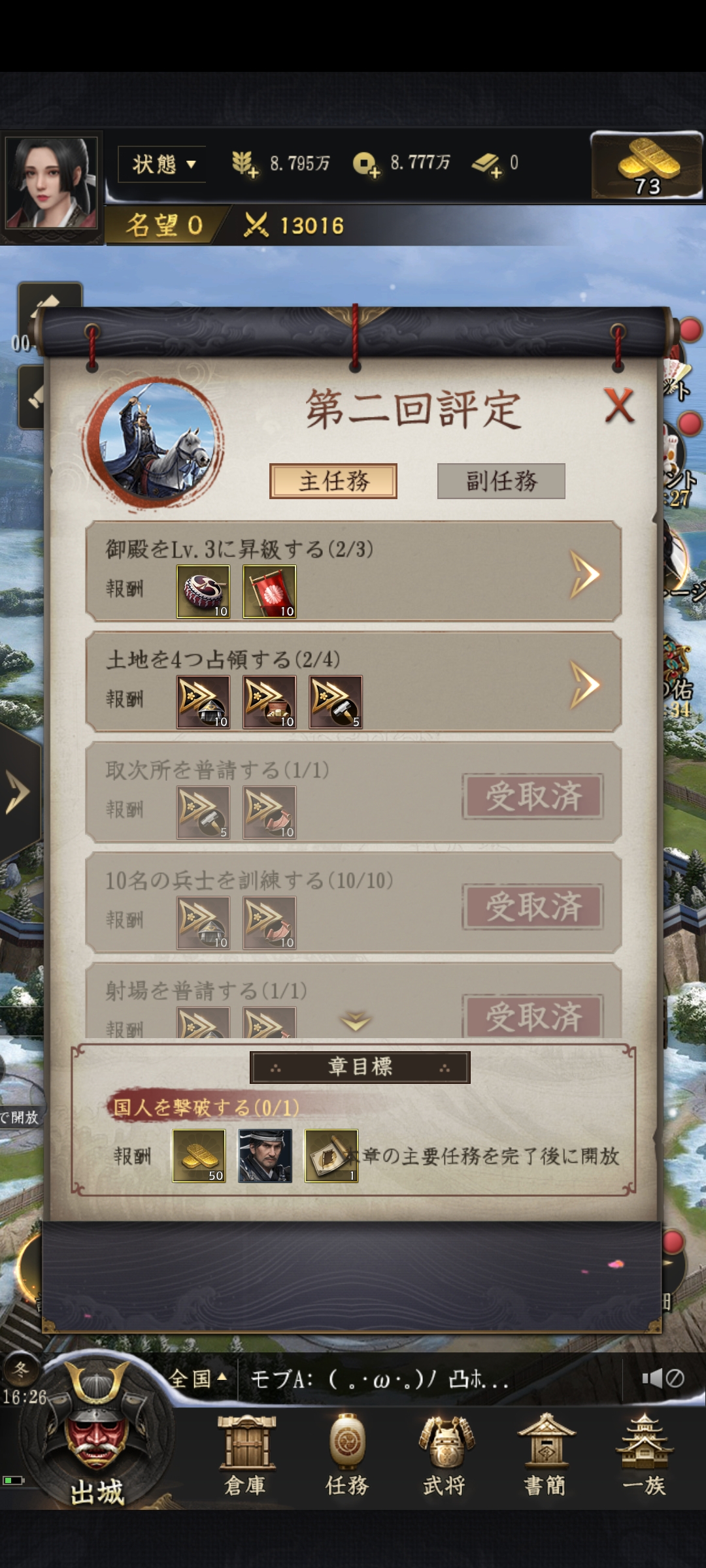Open the 状態 dropdown menu
Viewport: 706px width, 1568px height.
(162, 164)
